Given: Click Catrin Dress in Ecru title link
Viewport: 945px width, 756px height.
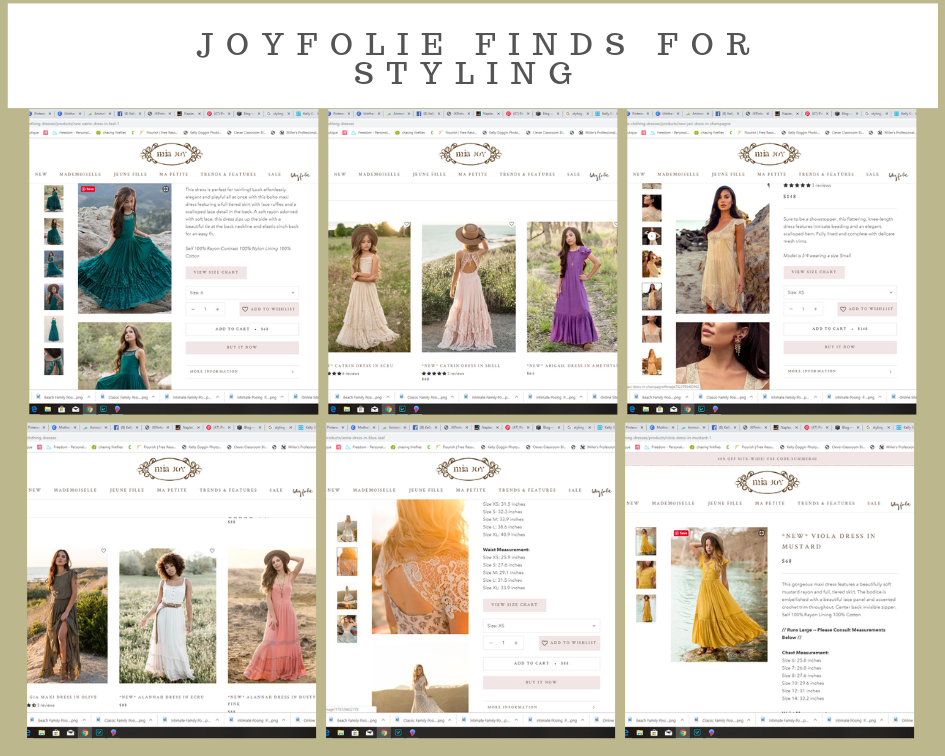Looking at the screenshot, I should (362, 366).
